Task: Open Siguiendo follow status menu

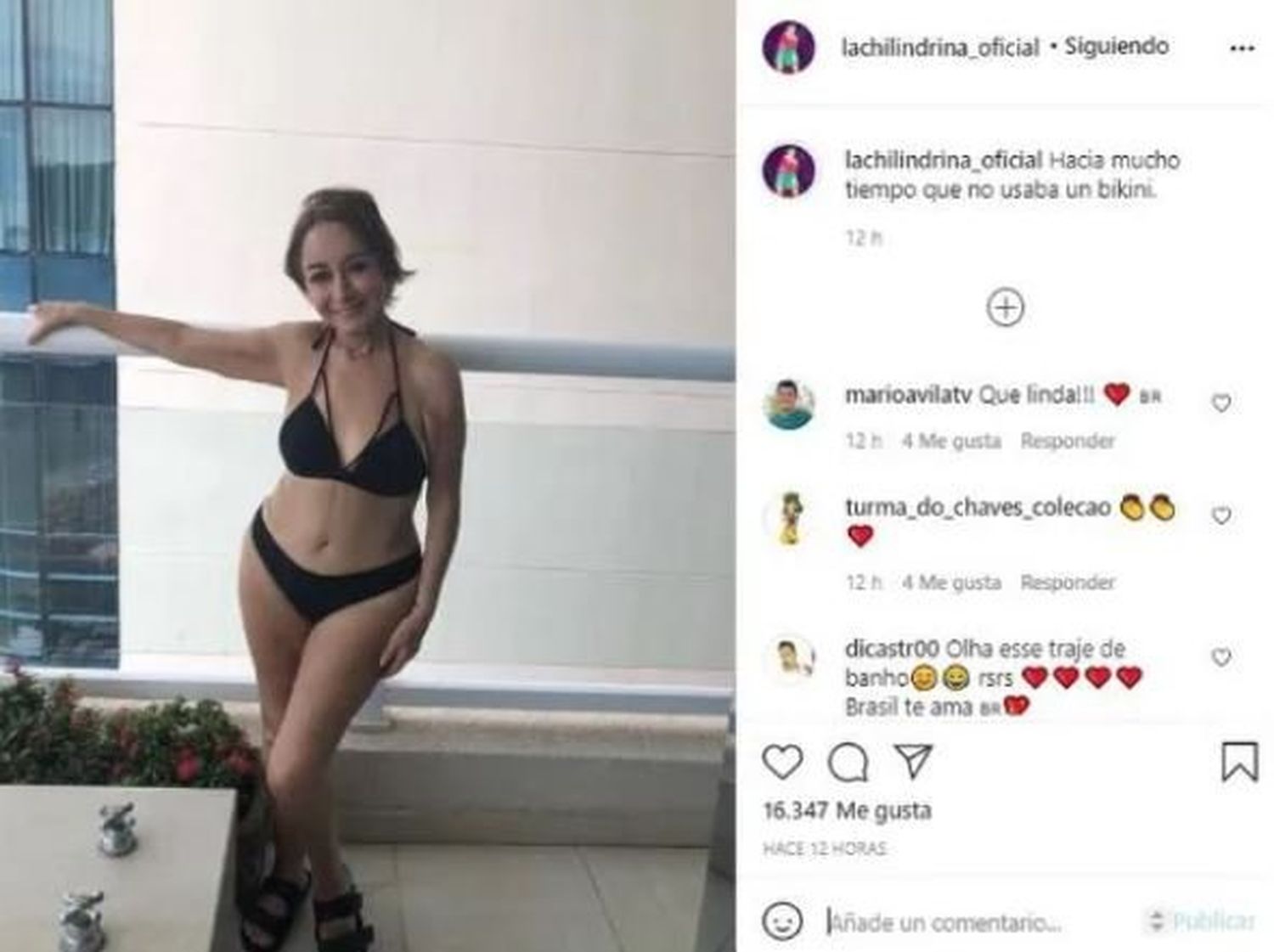Action: pos(1116,46)
